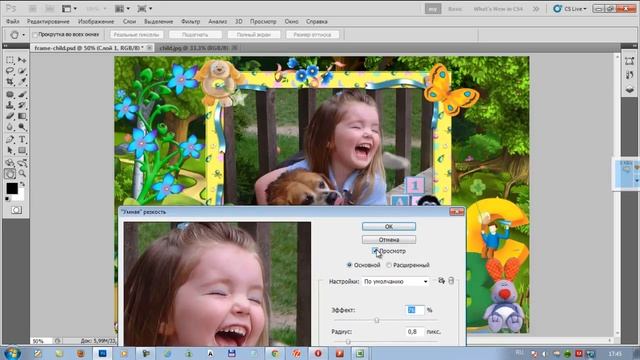
Task: Select the 3D Object Rotate tool
Action: [10, 163]
